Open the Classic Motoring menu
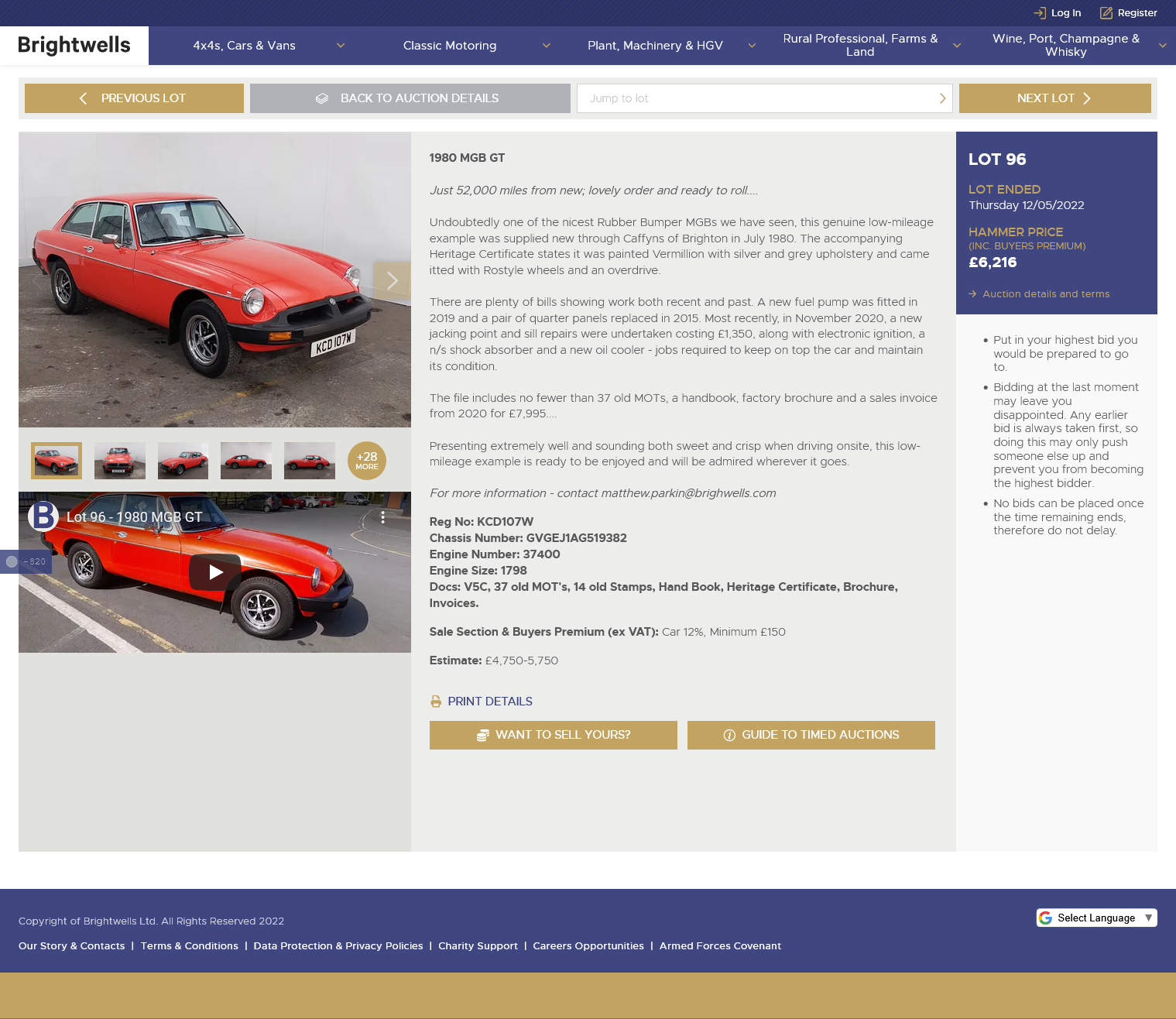 click(x=450, y=46)
